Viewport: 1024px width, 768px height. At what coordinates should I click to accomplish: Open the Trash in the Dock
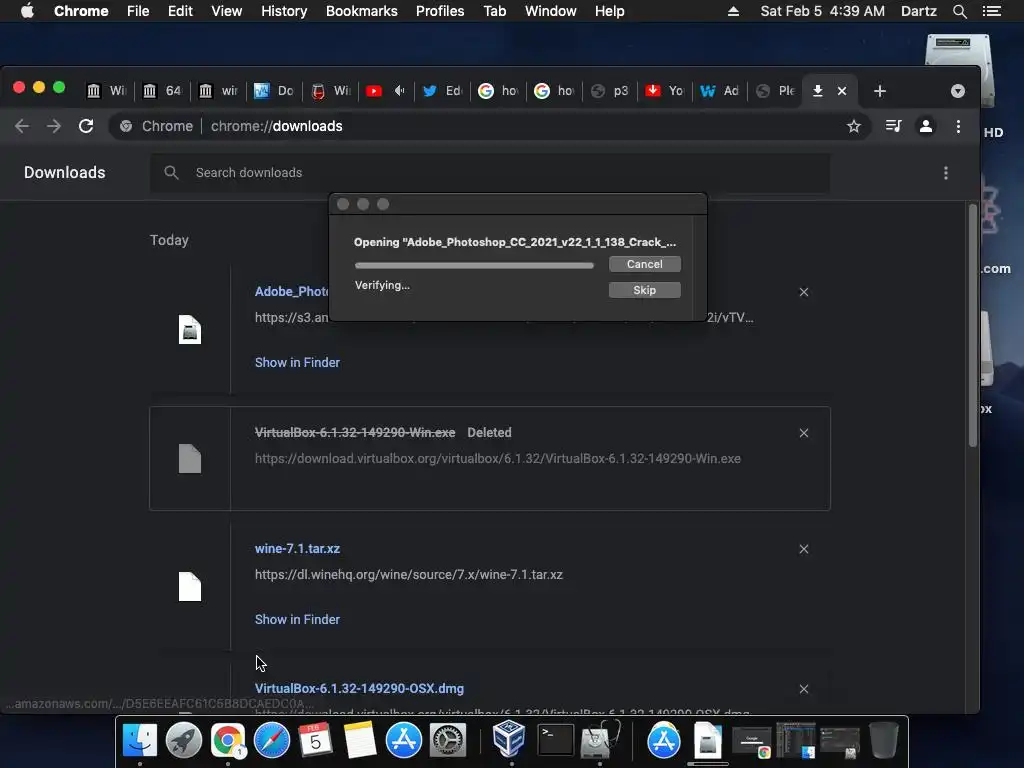[x=884, y=741]
